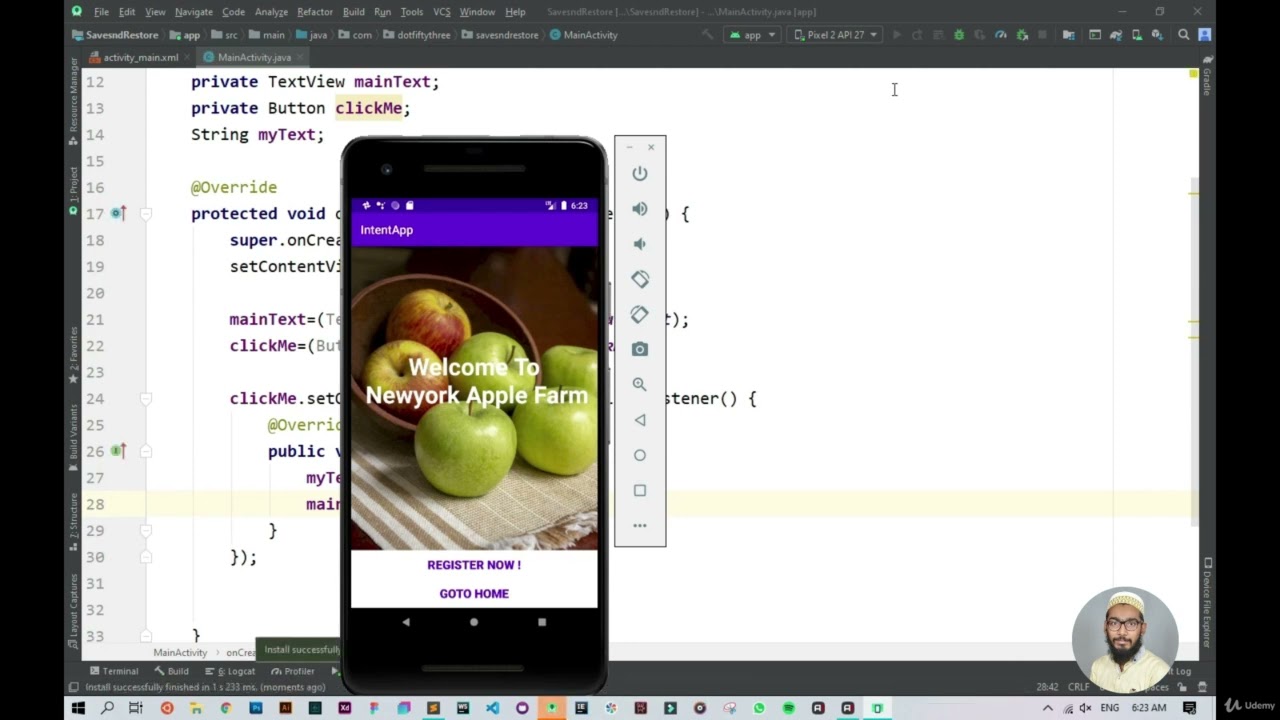Tap REGISTER NOW ! in the emulator
Screen dimensions: 1280x720
(x=474, y=565)
